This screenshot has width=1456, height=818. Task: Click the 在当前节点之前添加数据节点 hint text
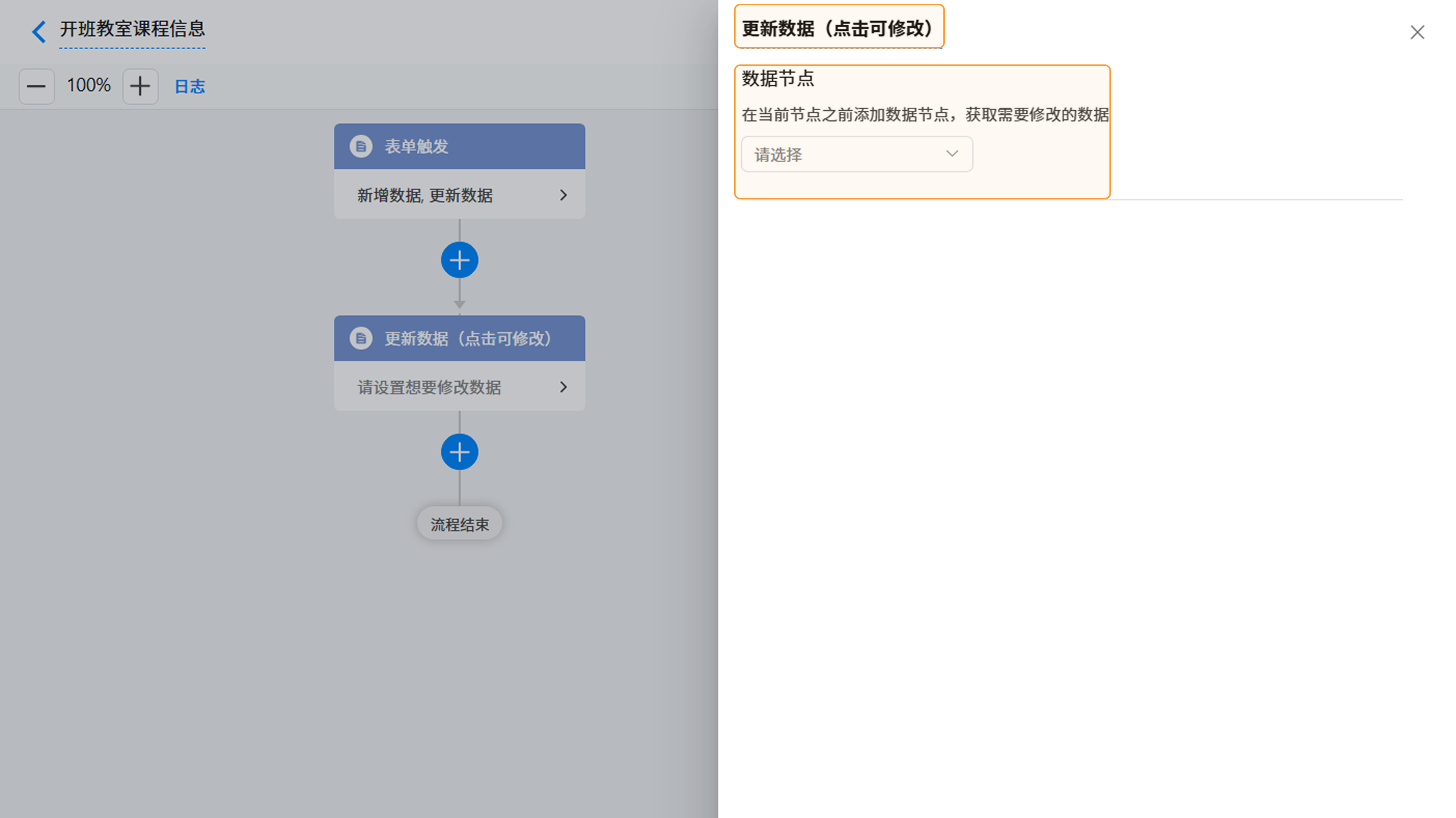(925, 115)
